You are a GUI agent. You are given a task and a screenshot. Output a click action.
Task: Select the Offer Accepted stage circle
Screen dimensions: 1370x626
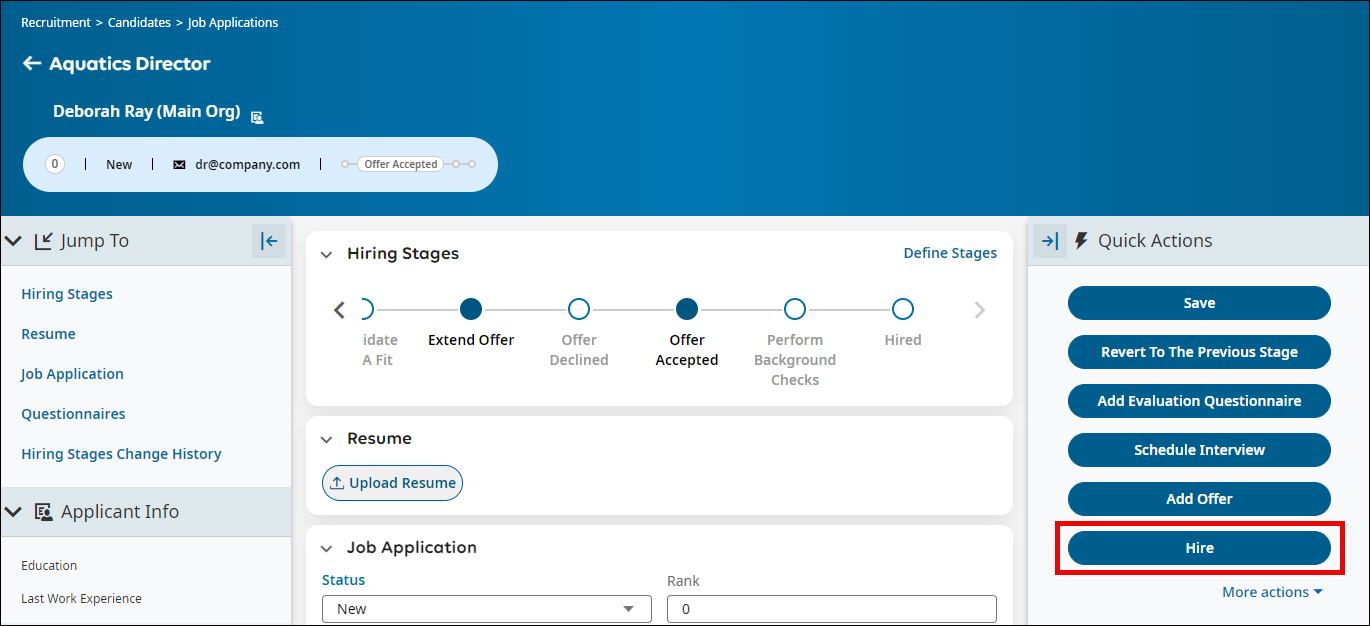tap(687, 309)
